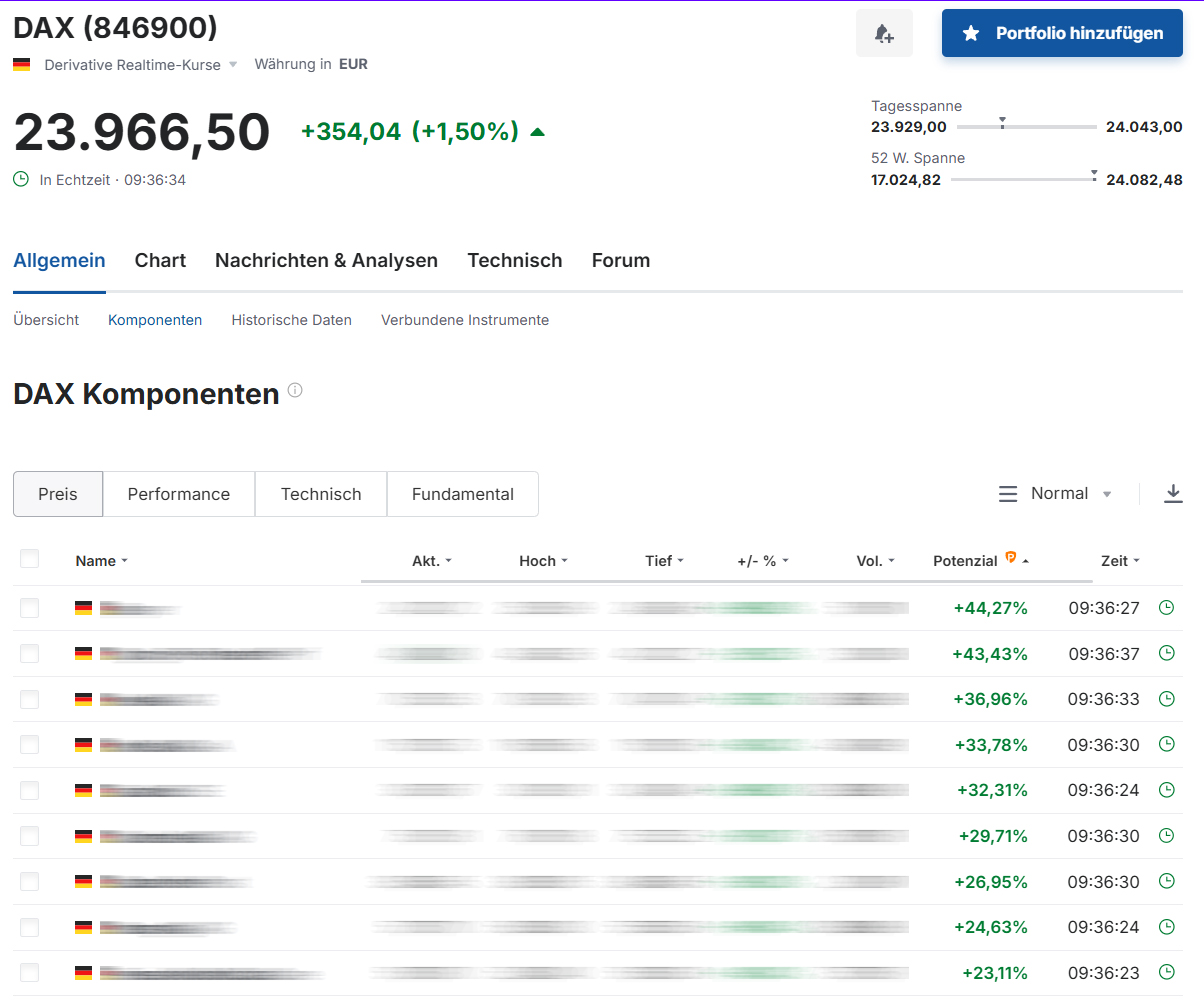This screenshot has width=1204, height=1000.
Task: Click the green up arrow beside +1,50%
Action: 537,132
